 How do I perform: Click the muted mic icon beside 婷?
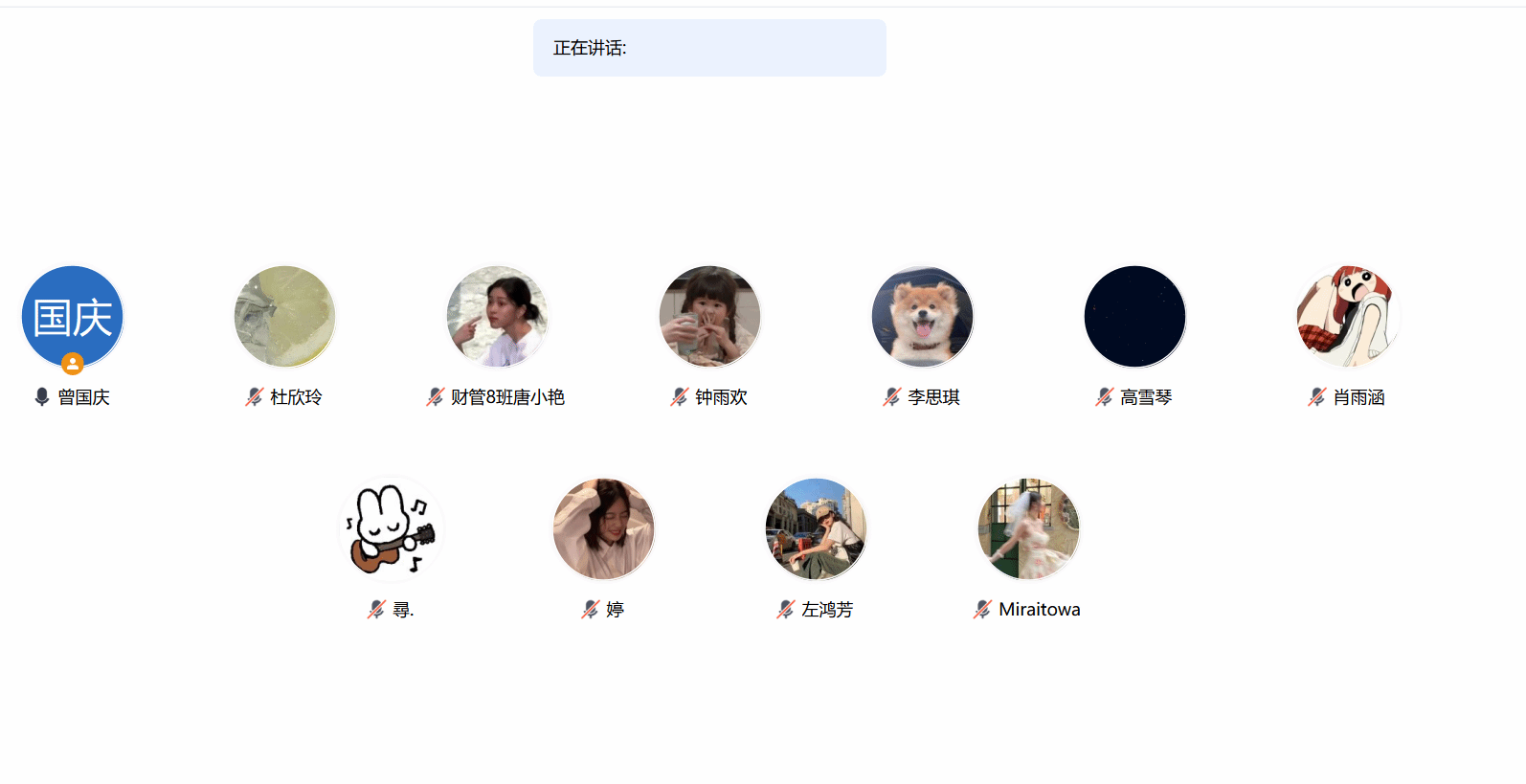(x=590, y=609)
